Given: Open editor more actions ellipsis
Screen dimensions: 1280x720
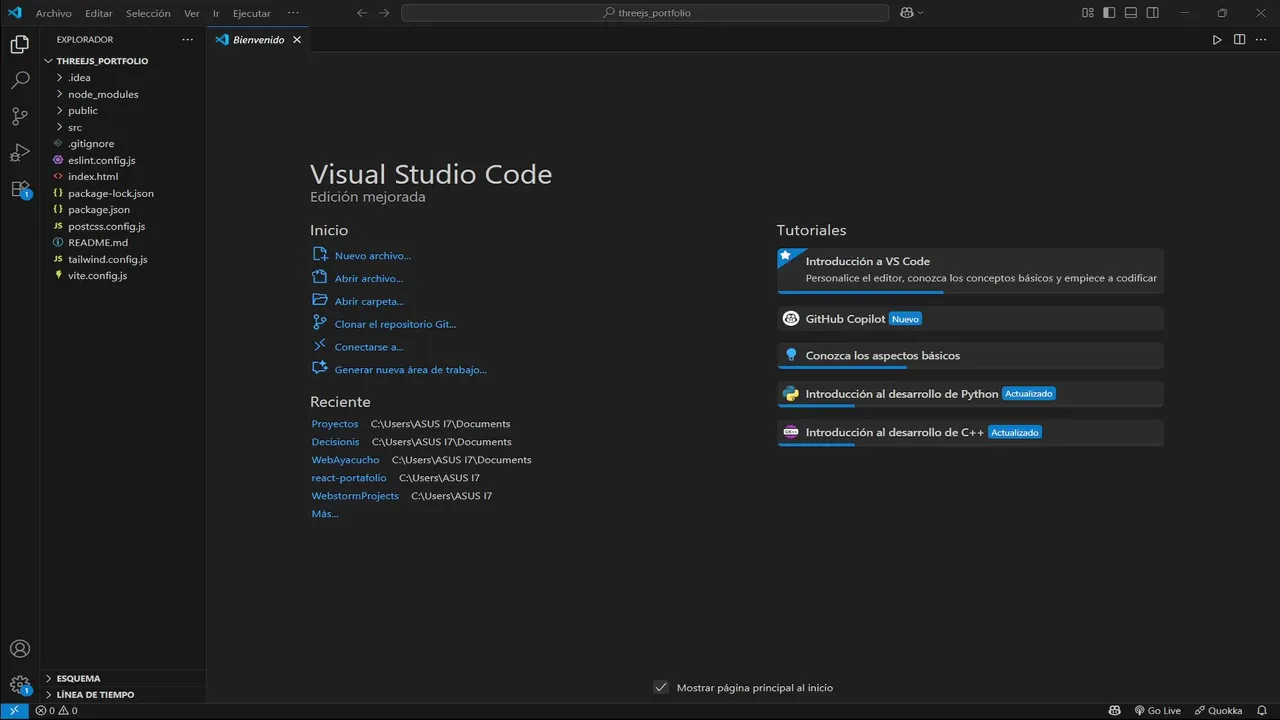Looking at the screenshot, I should coord(1261,40).
